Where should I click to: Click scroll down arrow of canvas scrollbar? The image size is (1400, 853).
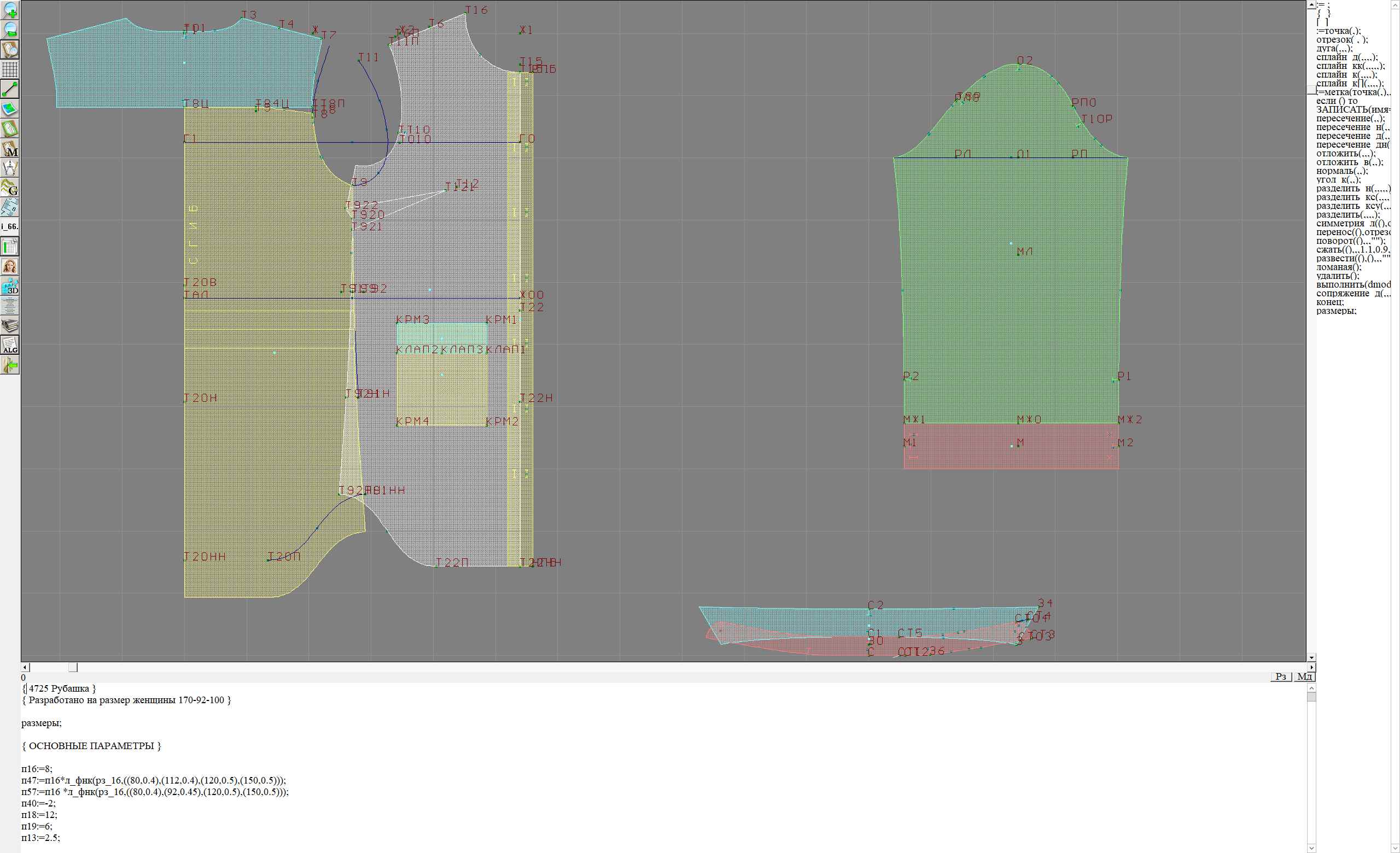1311,657
